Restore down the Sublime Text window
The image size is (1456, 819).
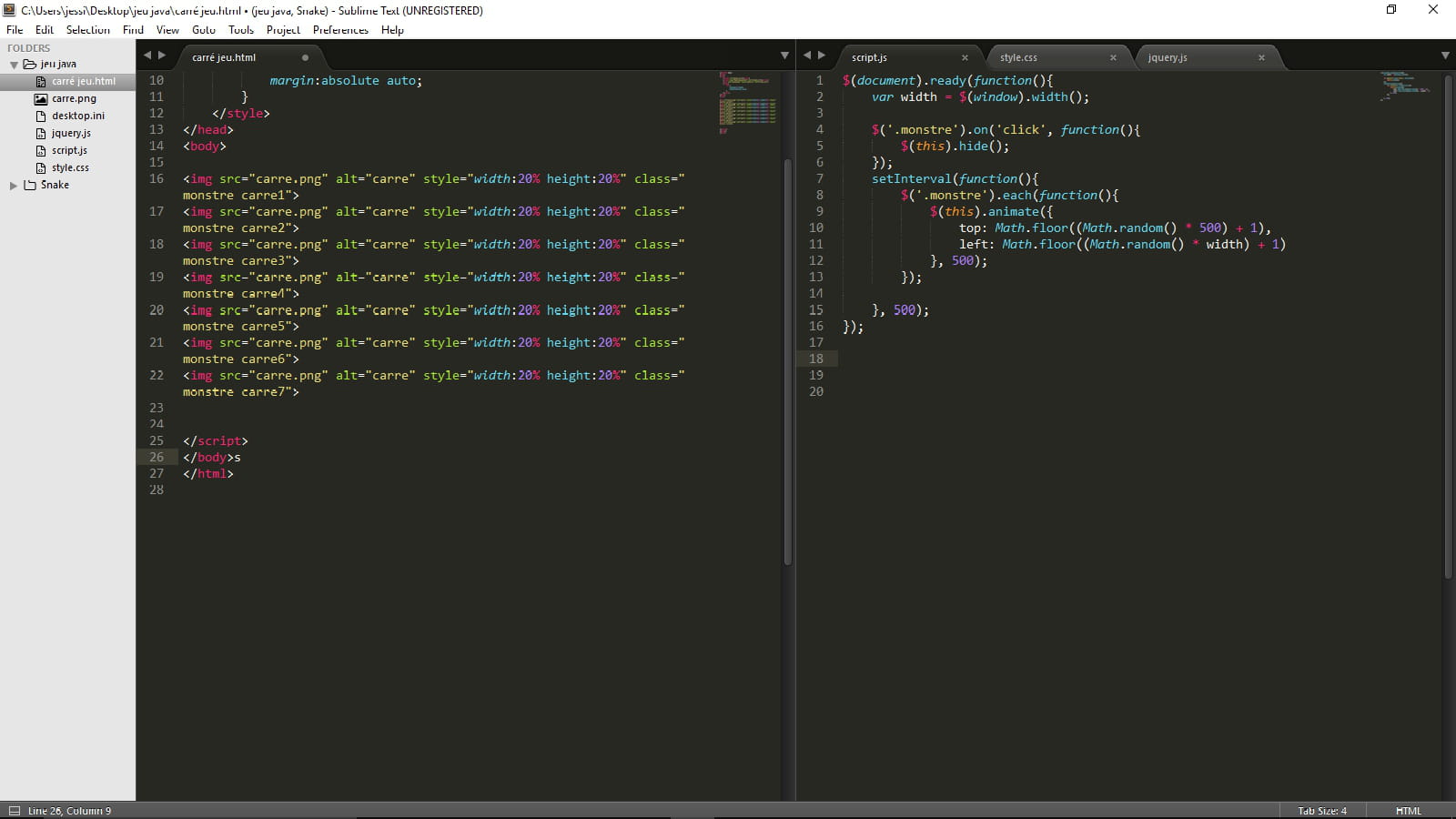[1391, 10]
